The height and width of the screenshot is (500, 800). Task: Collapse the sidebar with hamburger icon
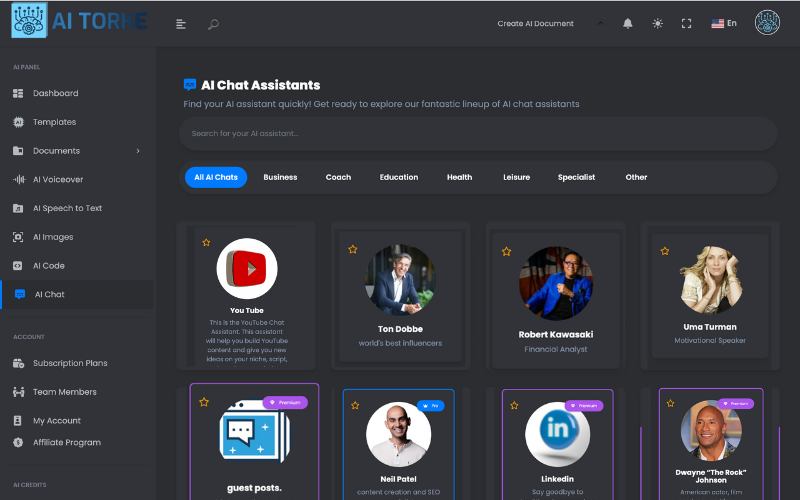[181, 24]
